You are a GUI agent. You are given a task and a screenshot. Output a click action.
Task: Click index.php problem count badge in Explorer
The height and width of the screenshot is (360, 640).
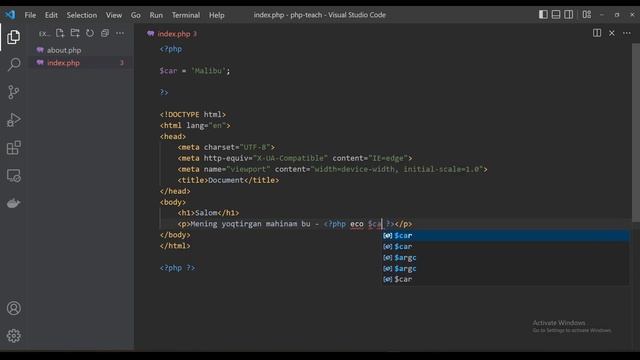pyautogui.click(x=122, y=63)
